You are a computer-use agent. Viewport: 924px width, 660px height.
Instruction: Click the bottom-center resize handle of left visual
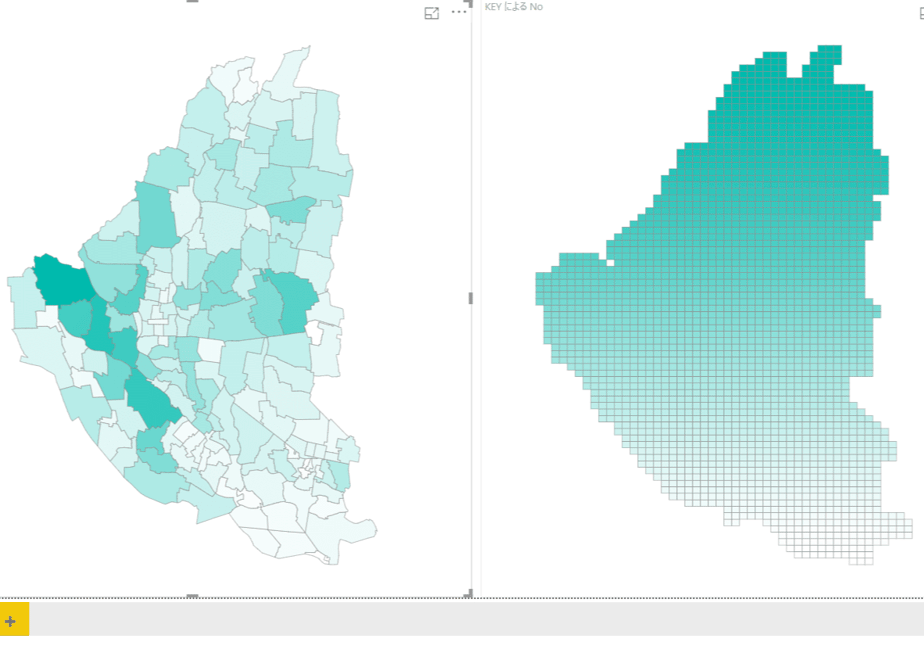(x=192, y=596)
